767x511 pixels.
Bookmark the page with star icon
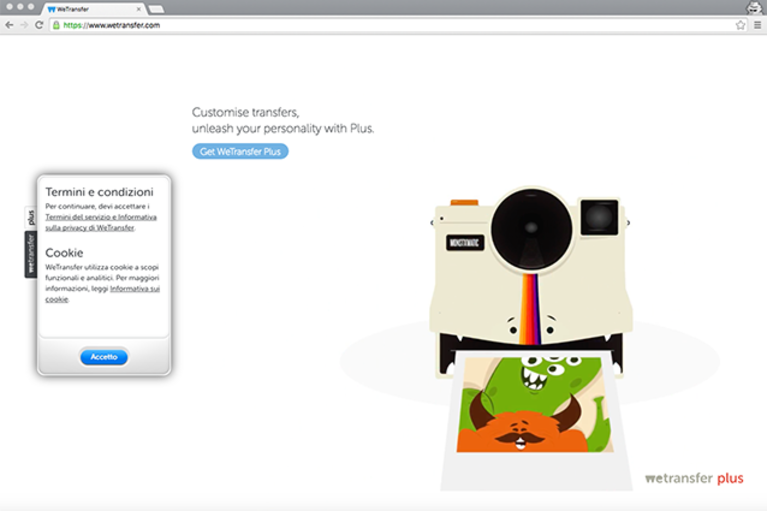click(x=740, y=25)
